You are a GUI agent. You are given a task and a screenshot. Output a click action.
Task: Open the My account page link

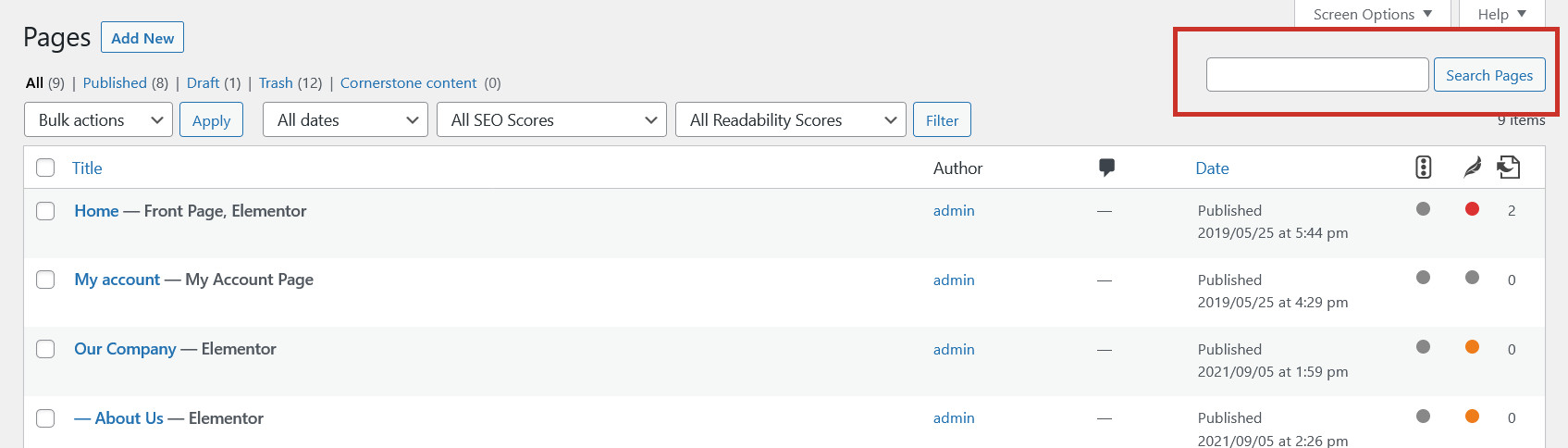coord(117,280)
